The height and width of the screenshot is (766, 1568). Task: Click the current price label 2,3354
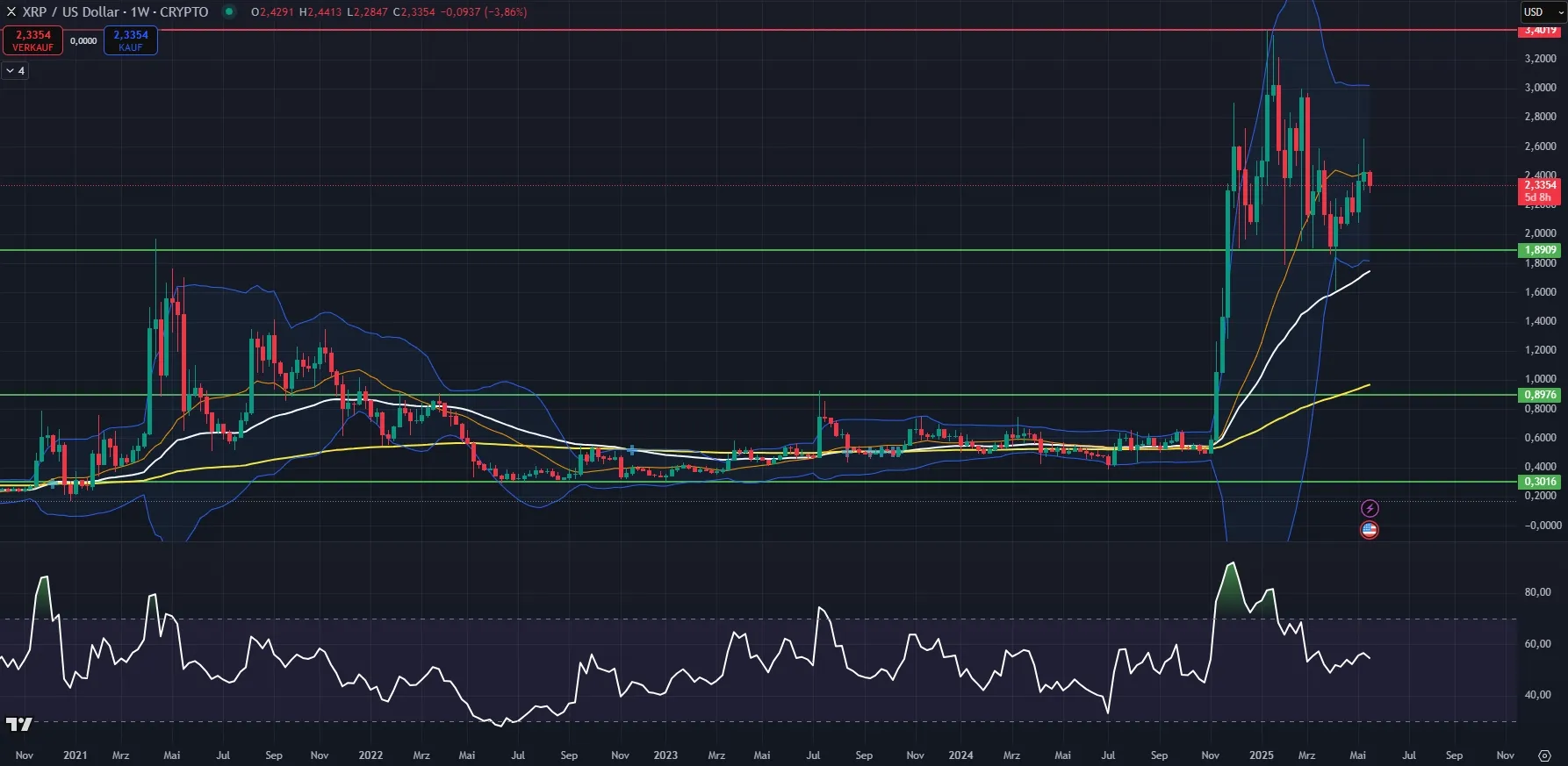point(1540,185)
